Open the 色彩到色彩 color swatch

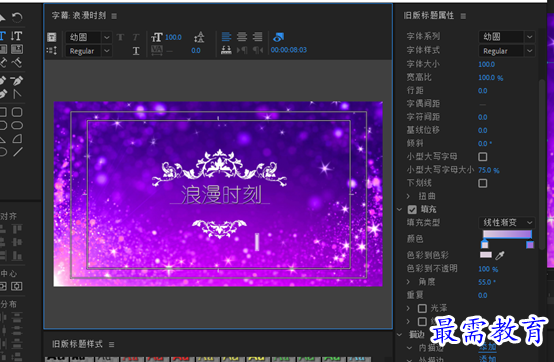point(486,255)
